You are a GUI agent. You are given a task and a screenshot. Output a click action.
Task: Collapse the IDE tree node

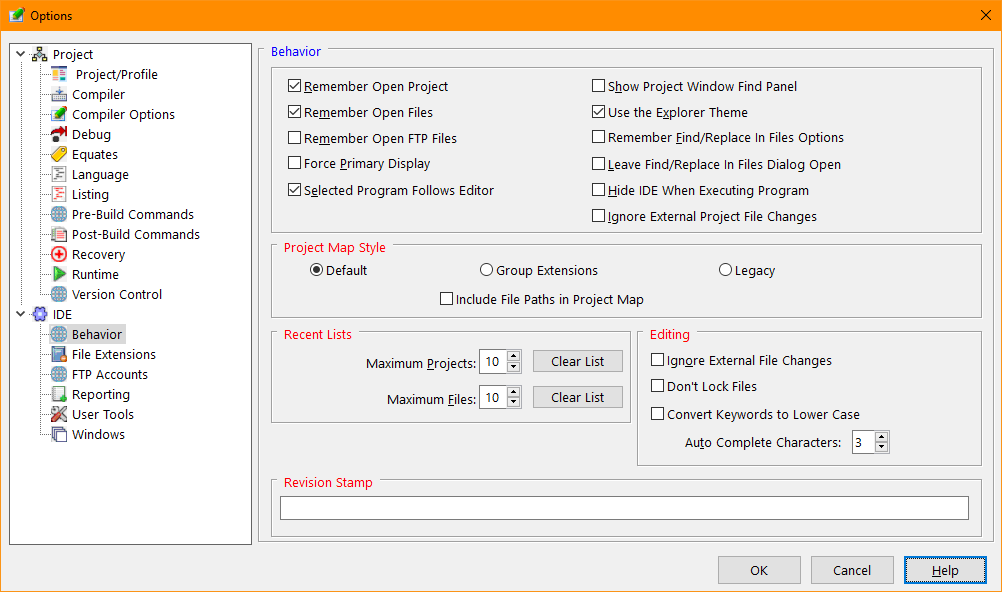(x=22, y=315)
